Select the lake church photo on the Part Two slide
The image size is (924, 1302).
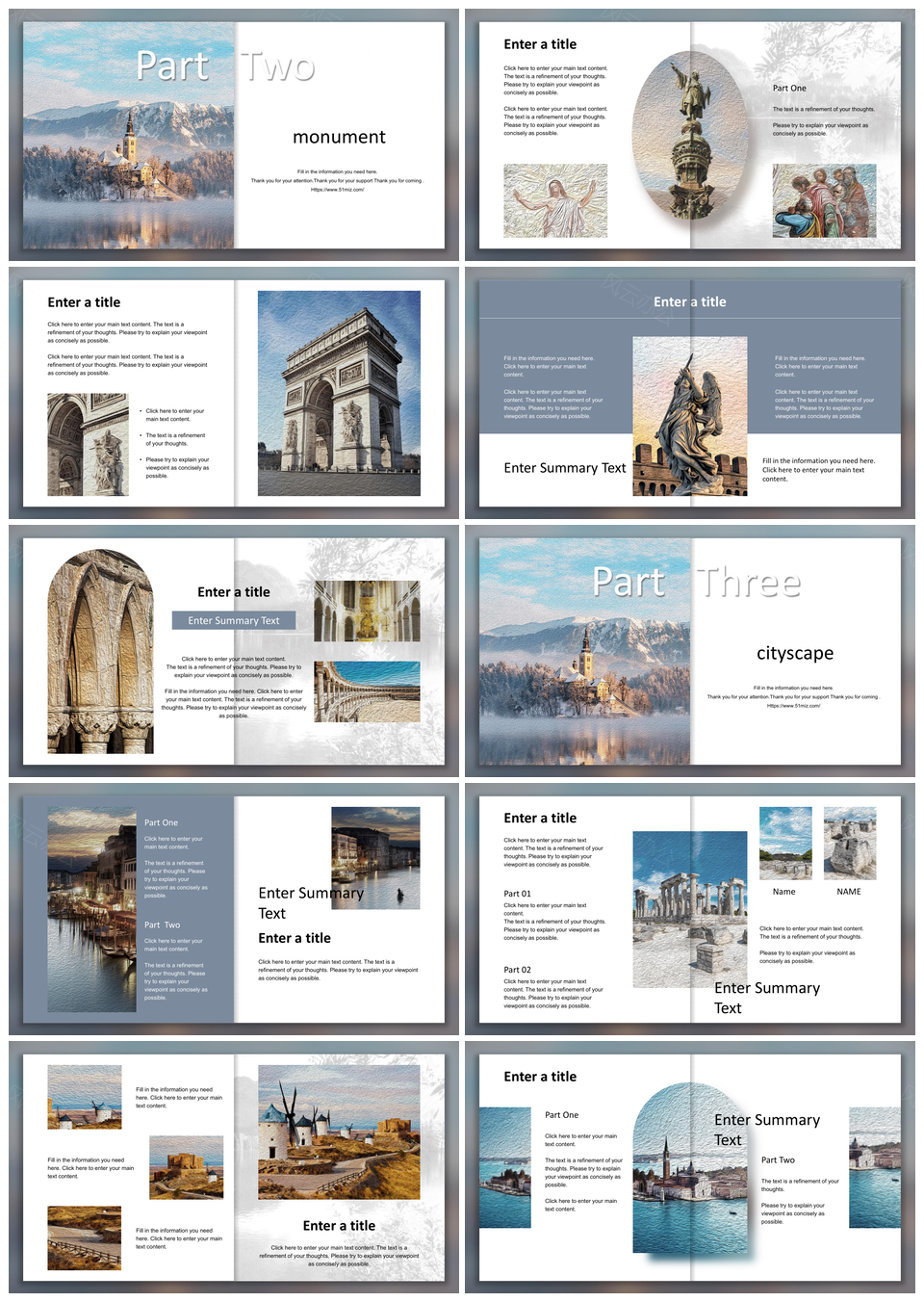[x=129, y=136]
